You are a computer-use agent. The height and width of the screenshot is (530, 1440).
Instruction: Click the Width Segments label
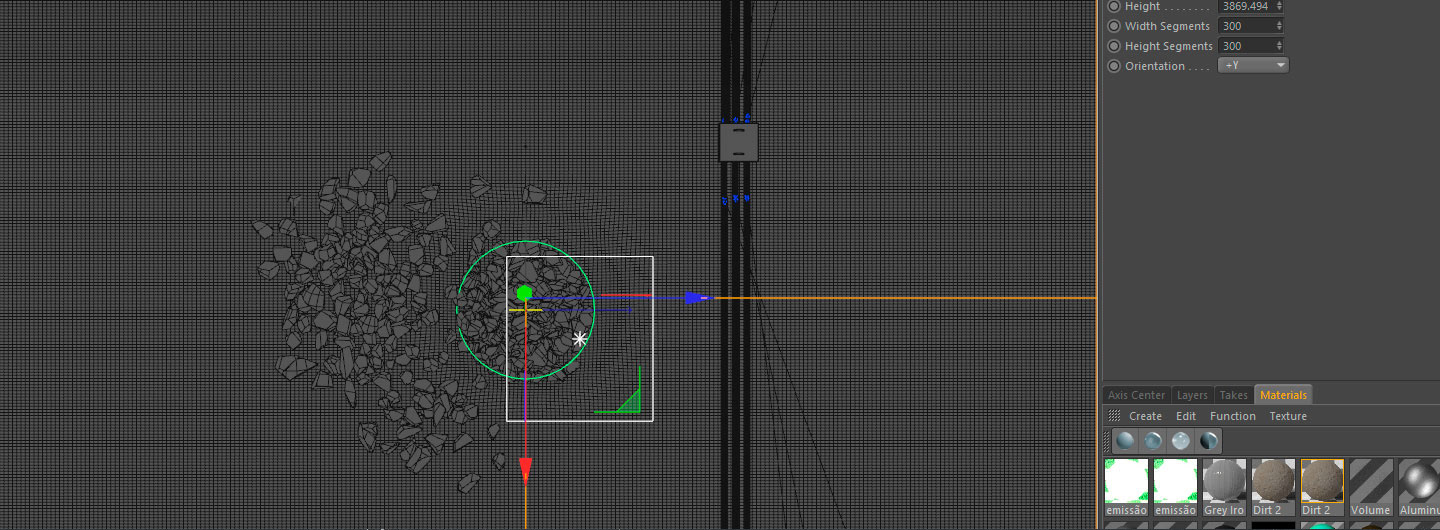(x=1167, y=26)
